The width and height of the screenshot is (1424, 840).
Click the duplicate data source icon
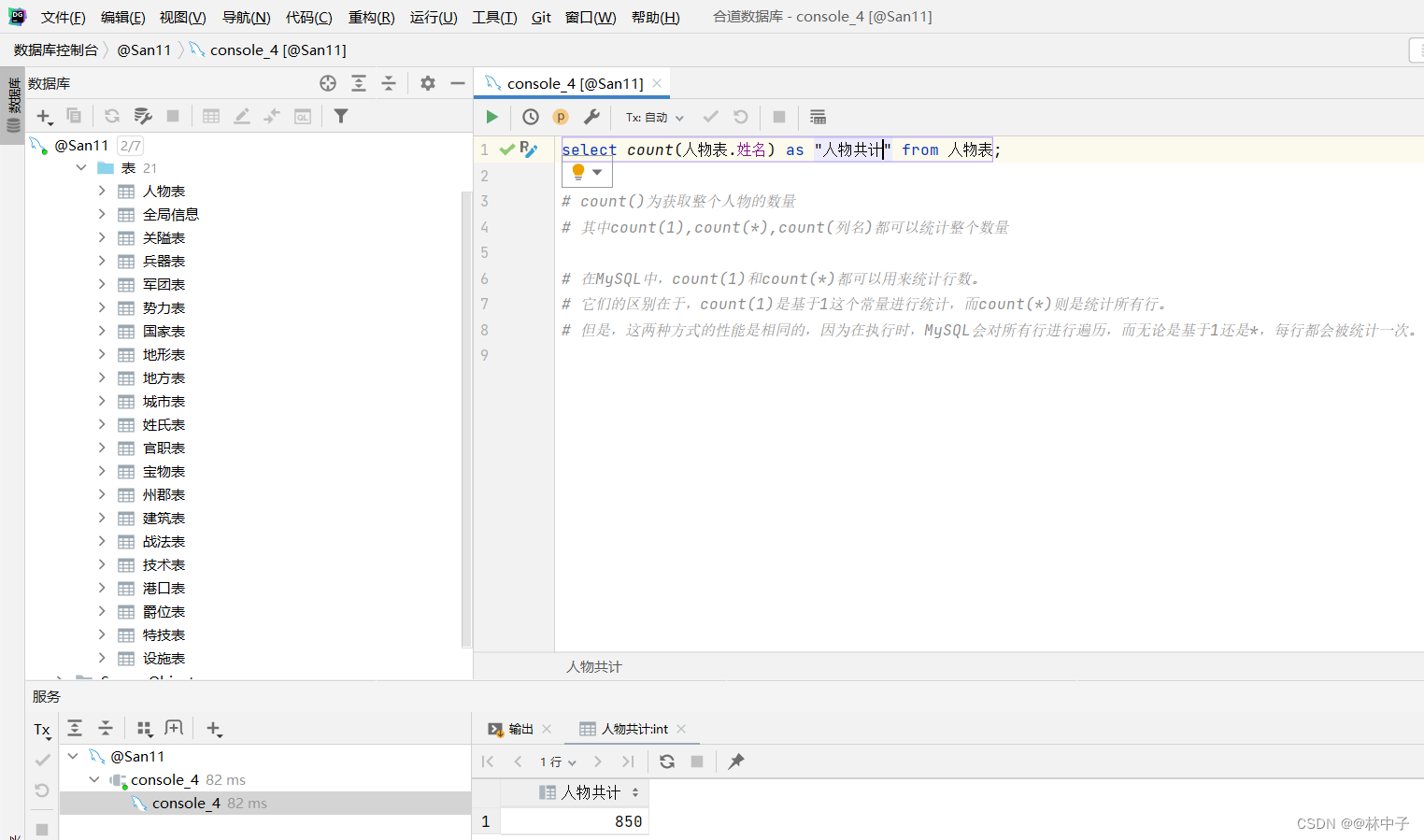[74, 116]
